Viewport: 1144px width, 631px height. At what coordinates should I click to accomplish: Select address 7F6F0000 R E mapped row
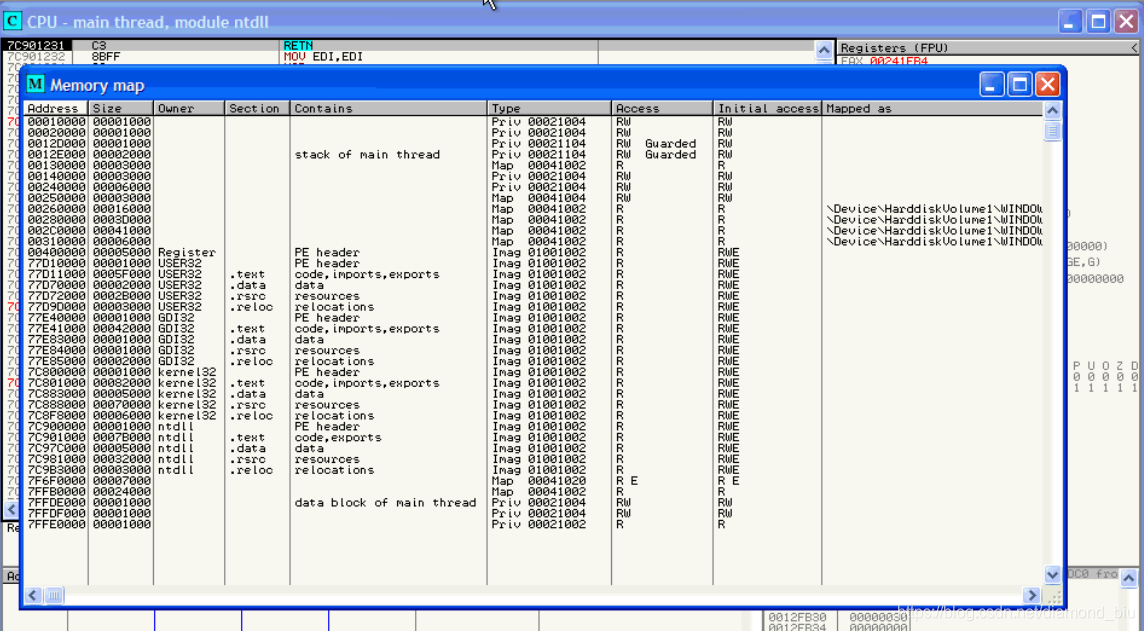(534, 481)
